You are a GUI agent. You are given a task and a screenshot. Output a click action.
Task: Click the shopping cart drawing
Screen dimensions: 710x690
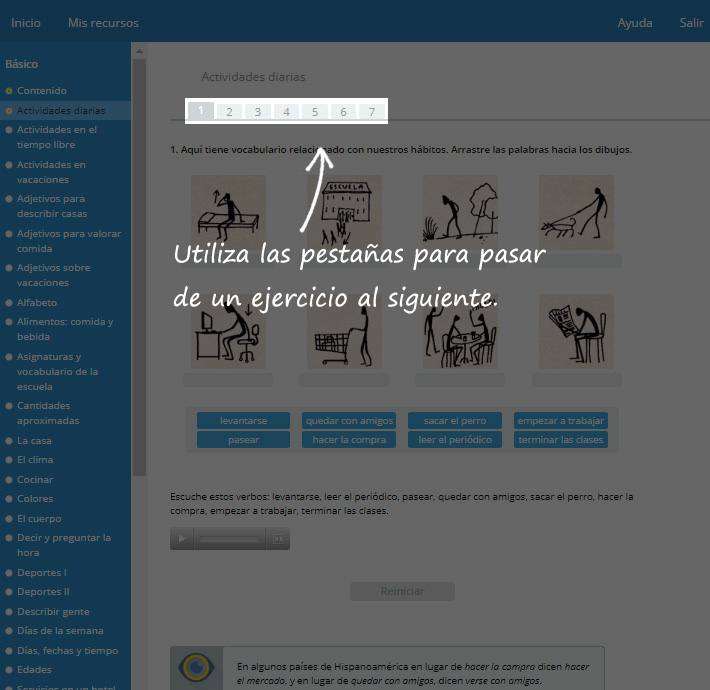click(x=345, y=331)
